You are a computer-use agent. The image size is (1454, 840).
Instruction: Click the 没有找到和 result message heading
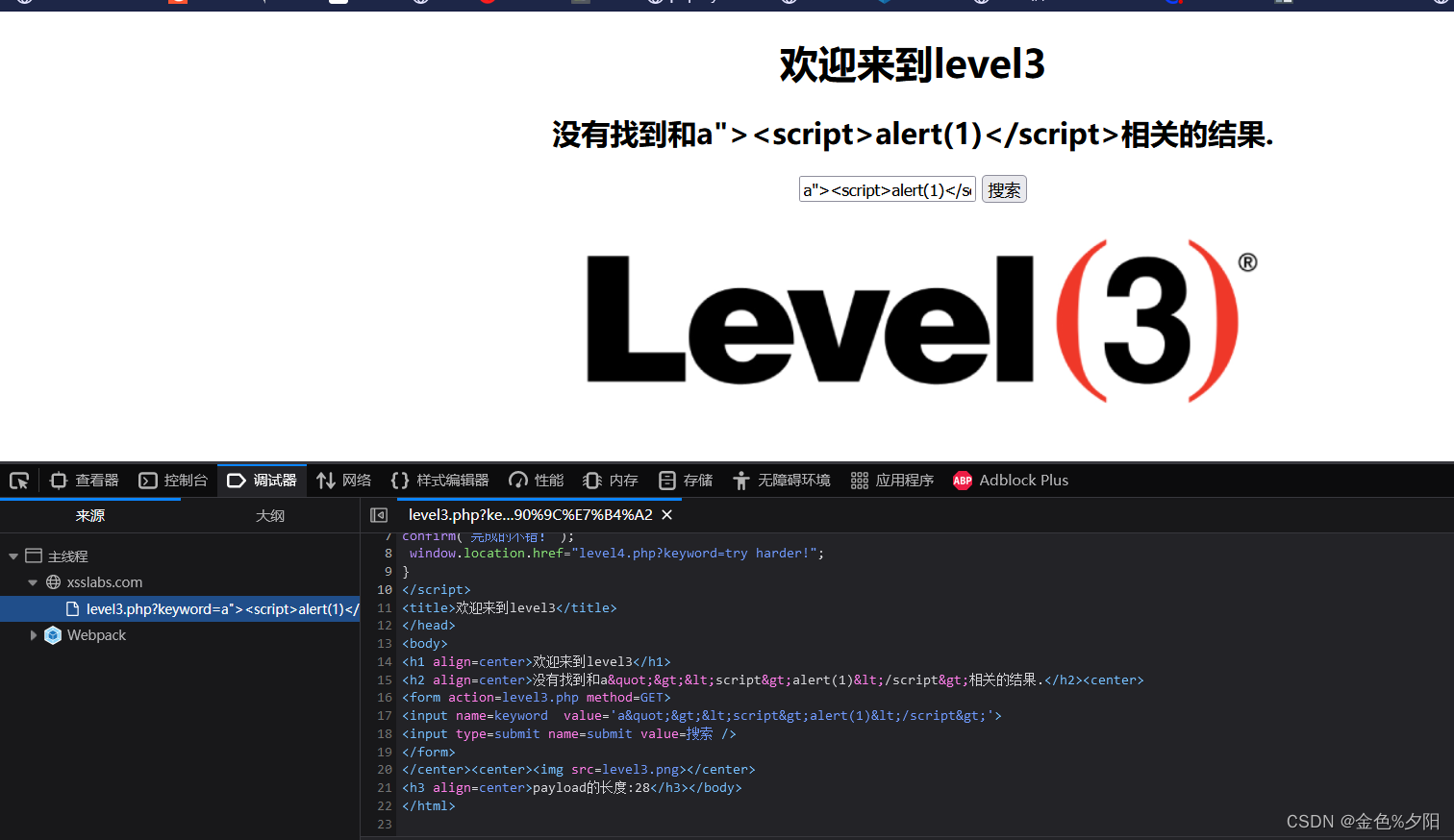pos(913,135)
